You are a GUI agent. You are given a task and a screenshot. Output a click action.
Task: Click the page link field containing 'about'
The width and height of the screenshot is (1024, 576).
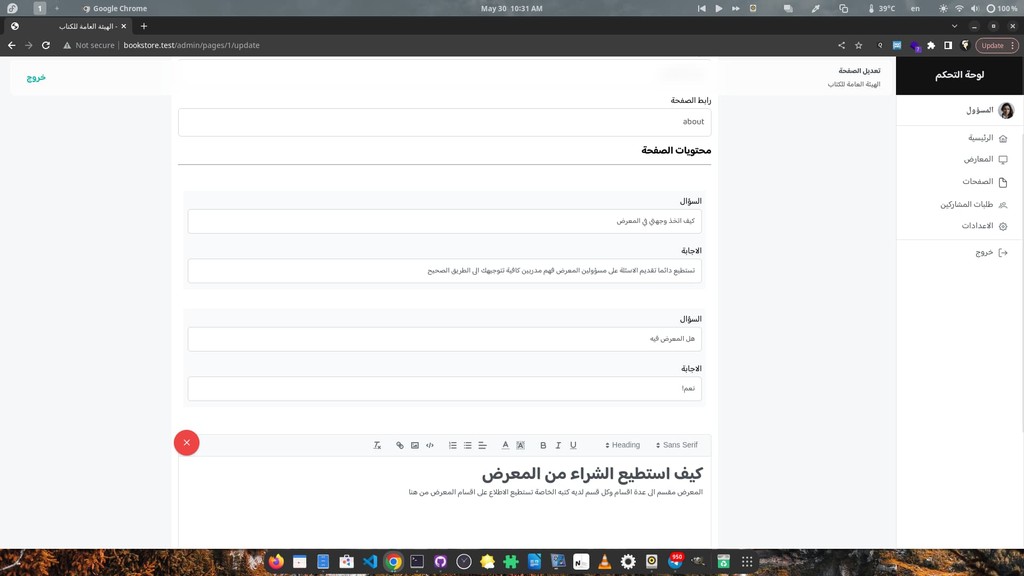point(445,122)
